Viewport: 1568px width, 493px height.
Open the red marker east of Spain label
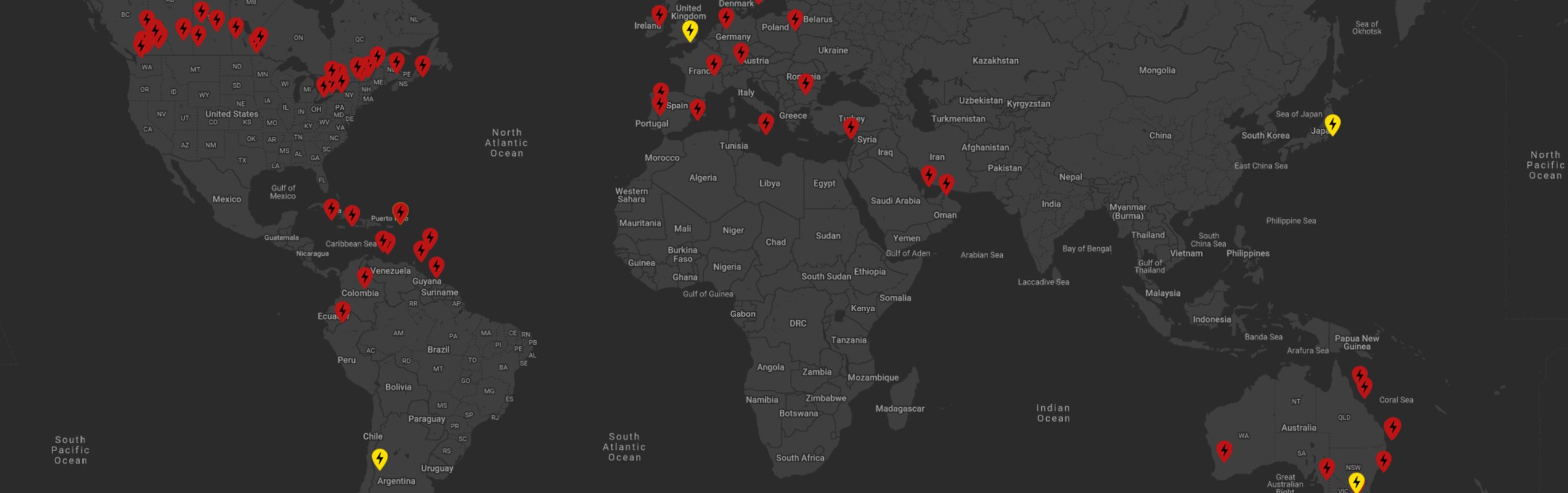(697, 109)
